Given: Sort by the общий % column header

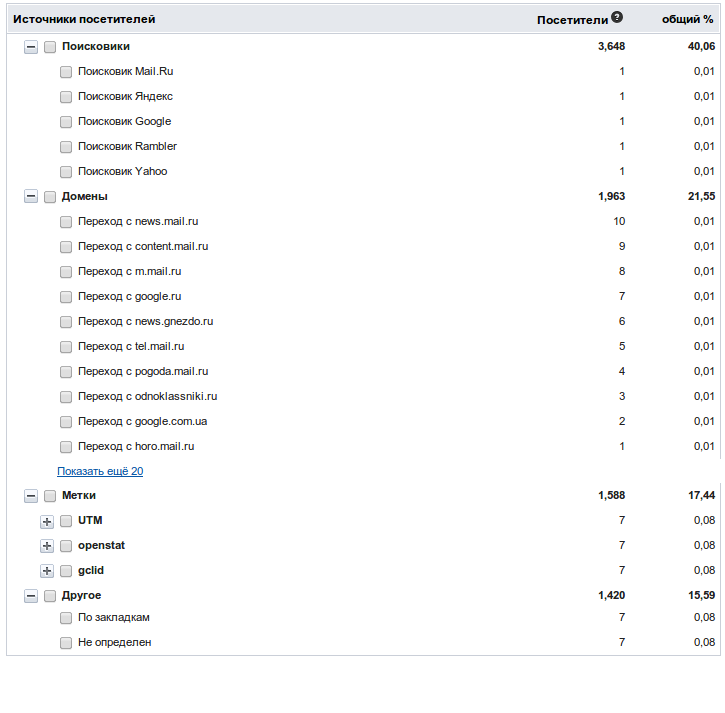Looking at the screenshot, I should pyautogui.click(x=687, y=19).
